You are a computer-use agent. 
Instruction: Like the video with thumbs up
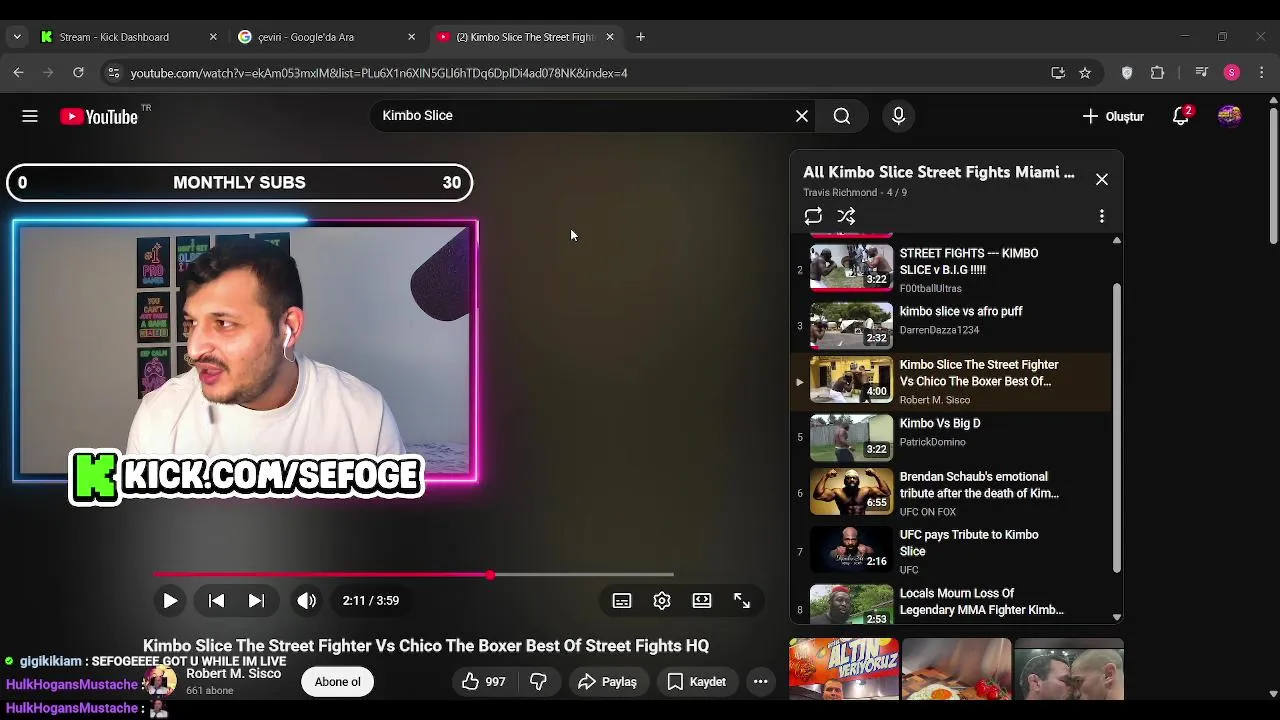(483, 682)
